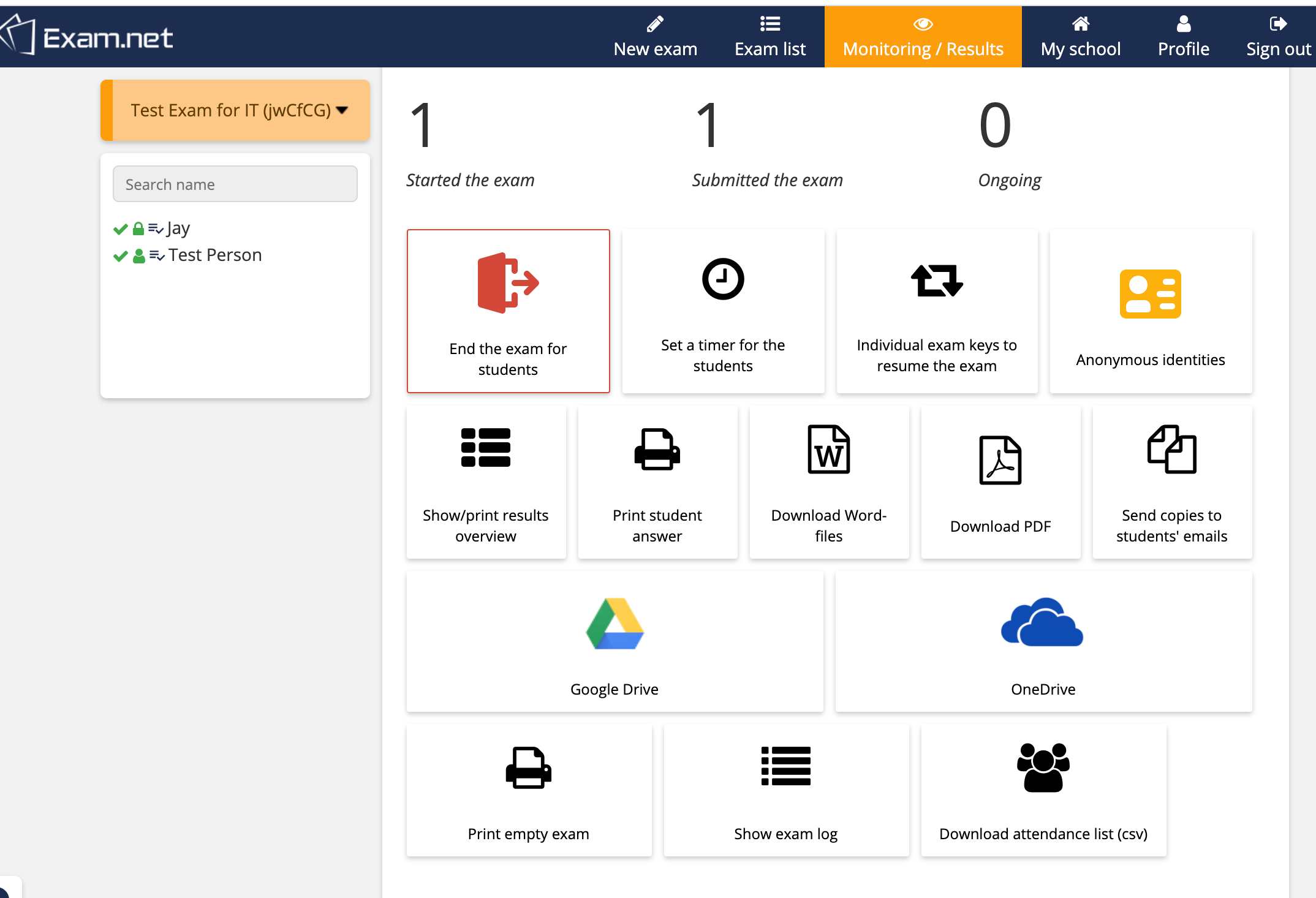Click the Download PDF icon
This screenshot has width=1316, height=898.
[1000, 460]
